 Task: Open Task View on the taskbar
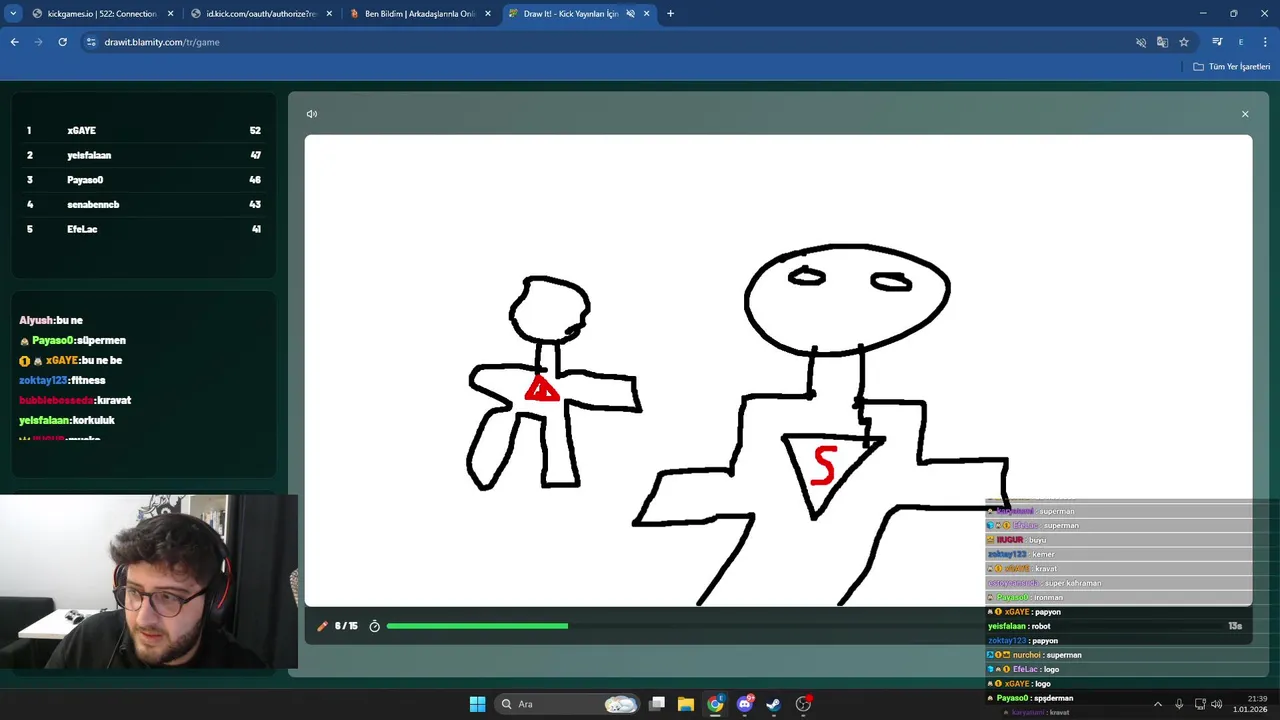click(x=657, y=704)
